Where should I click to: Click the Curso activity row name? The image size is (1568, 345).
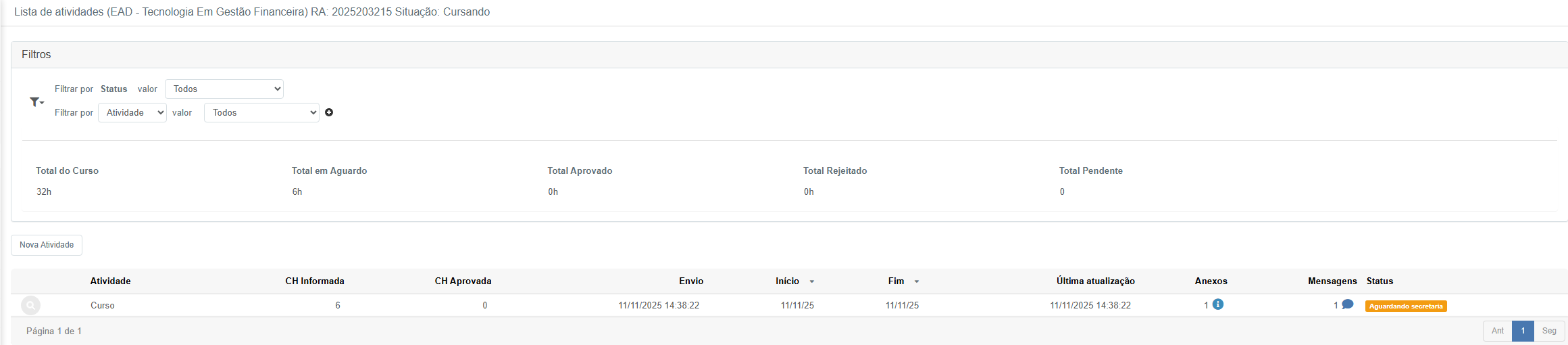(x=103, y=305)
